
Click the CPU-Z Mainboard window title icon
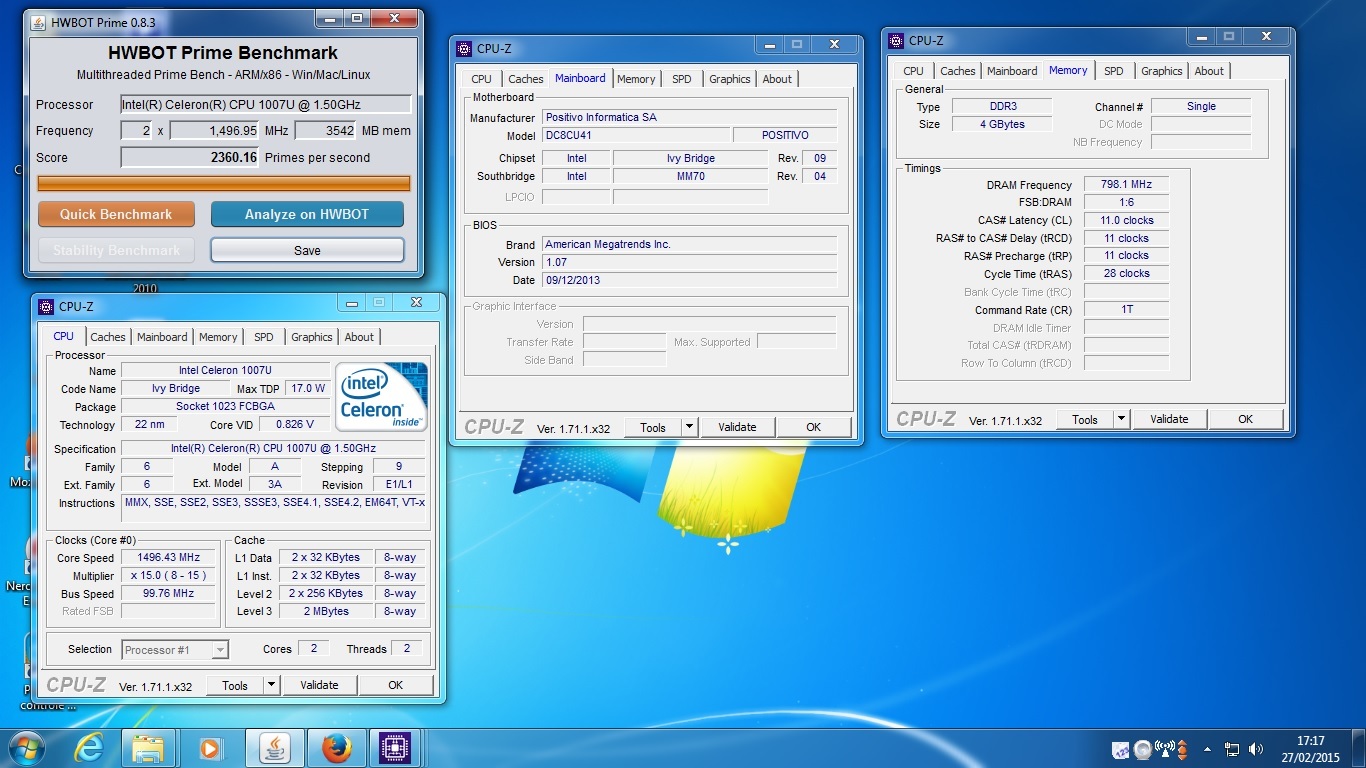click(464, 49)
